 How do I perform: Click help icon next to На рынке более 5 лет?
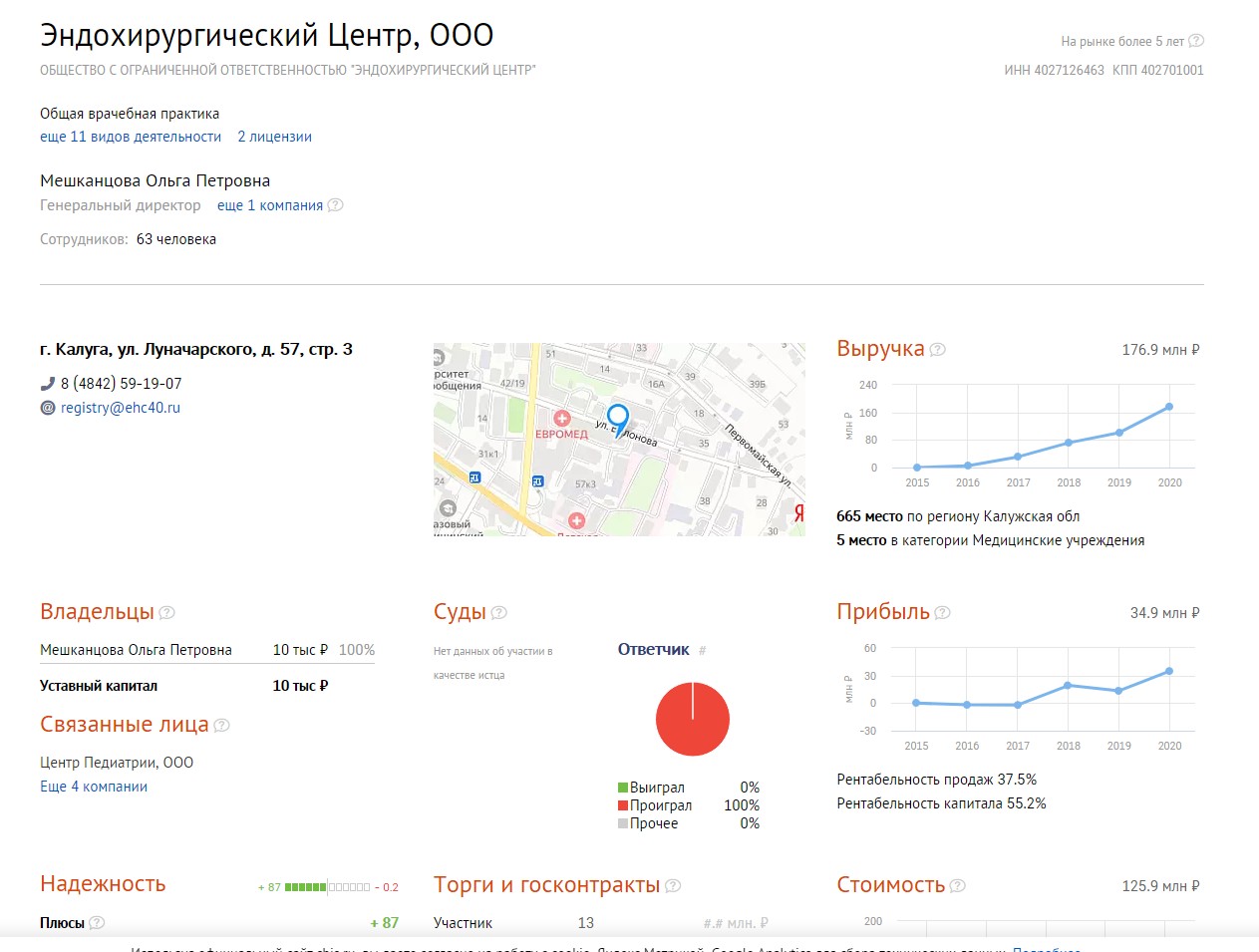coord(1196,41)
